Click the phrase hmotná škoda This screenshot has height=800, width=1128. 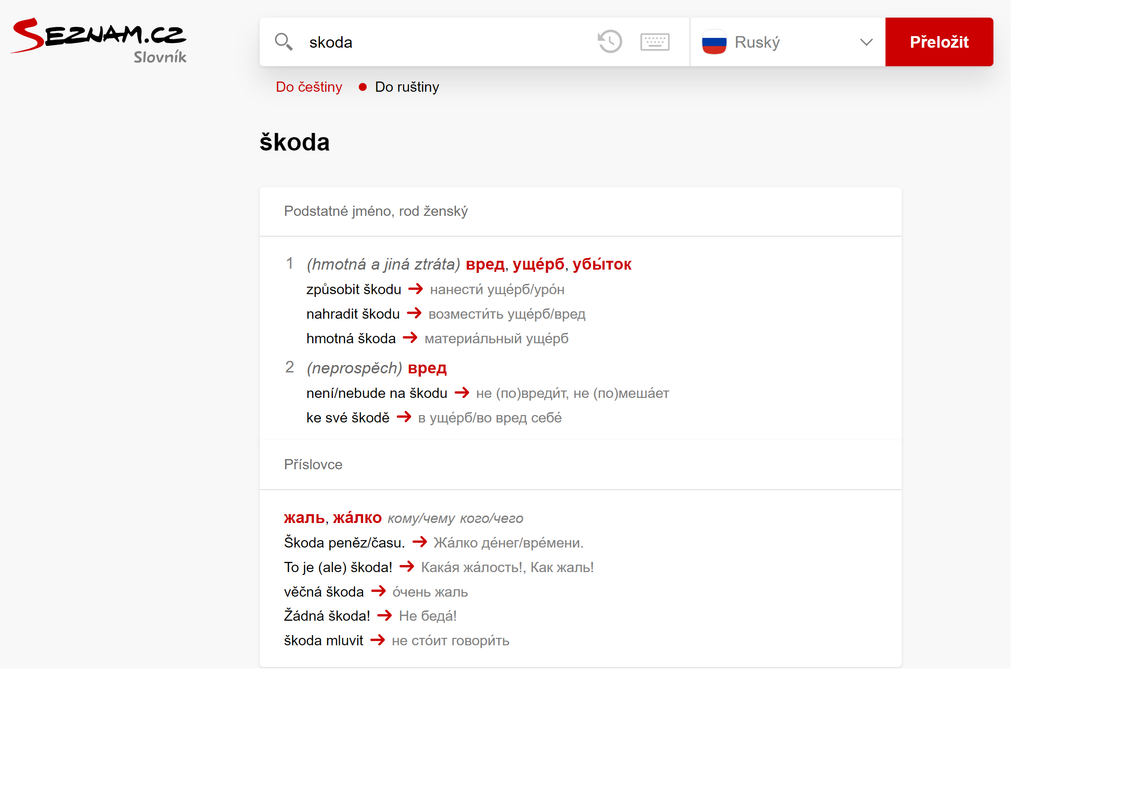coord(350,338)
